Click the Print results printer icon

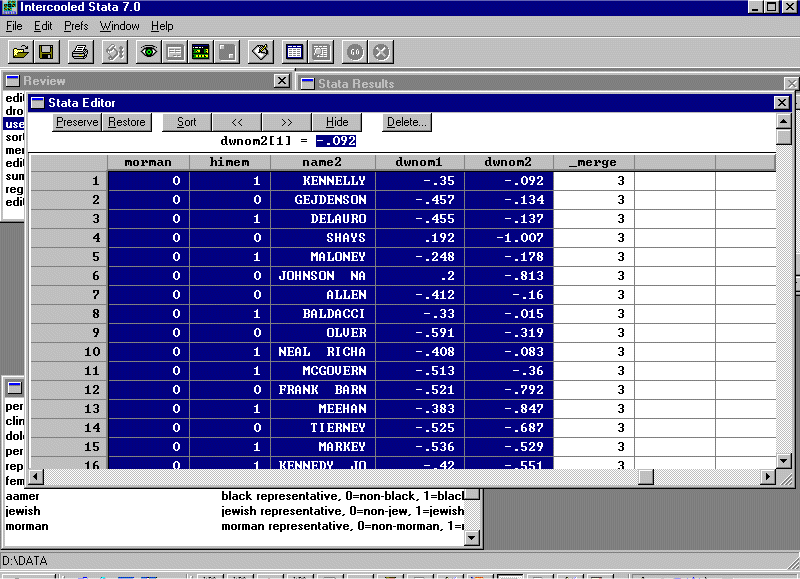click(x=81, y=52)
